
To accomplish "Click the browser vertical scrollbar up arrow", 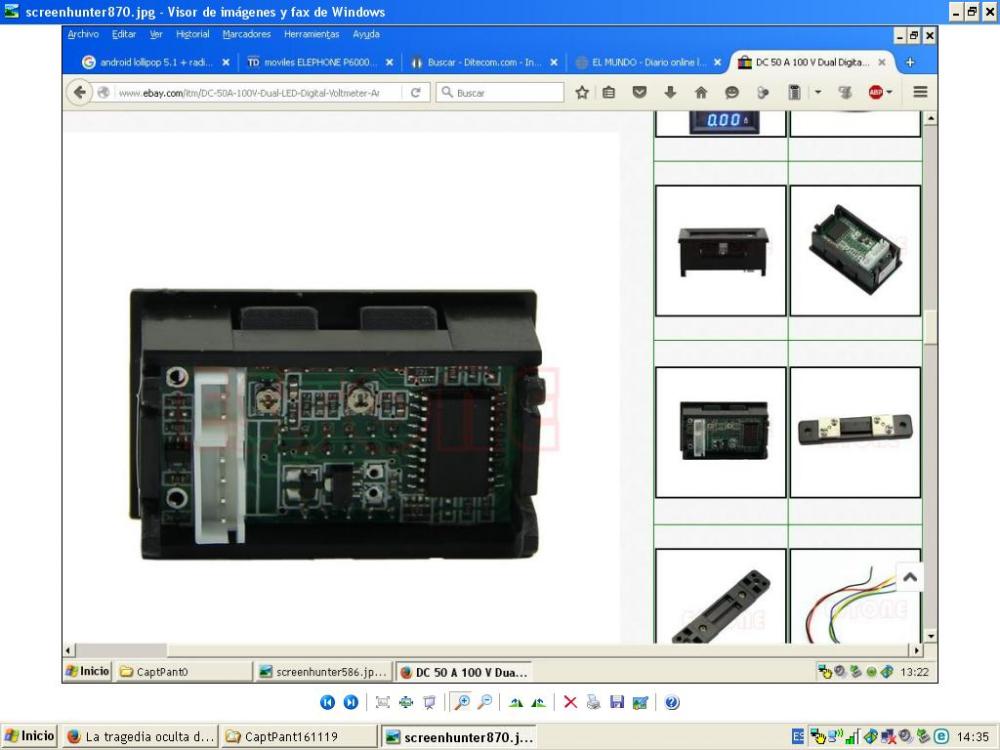I will coord(930,118).
